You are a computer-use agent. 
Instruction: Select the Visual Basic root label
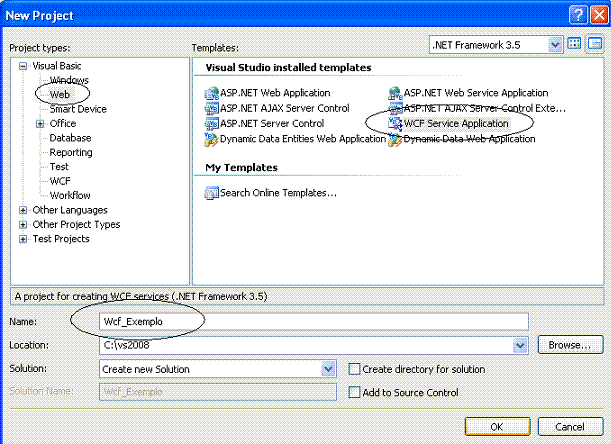57,66
